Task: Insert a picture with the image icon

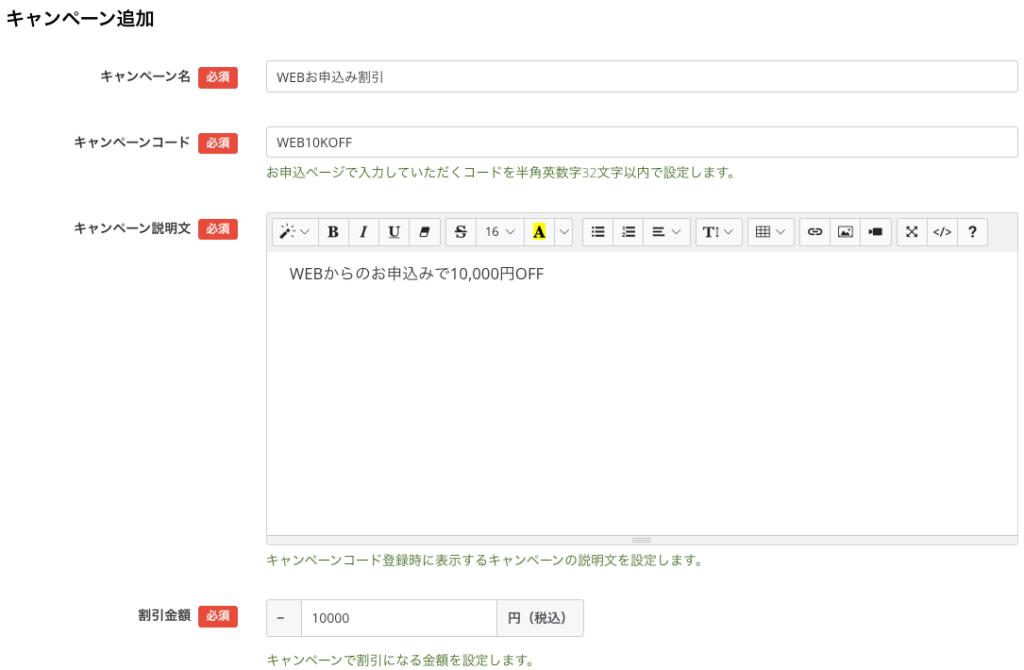Action: click(845, 232)
